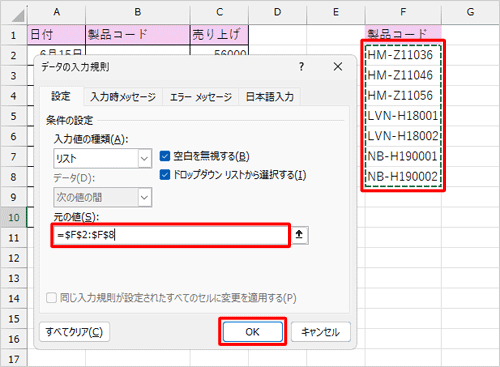Select row 17 header
Viewport: 500px width, 367px height.
point(14,359)
